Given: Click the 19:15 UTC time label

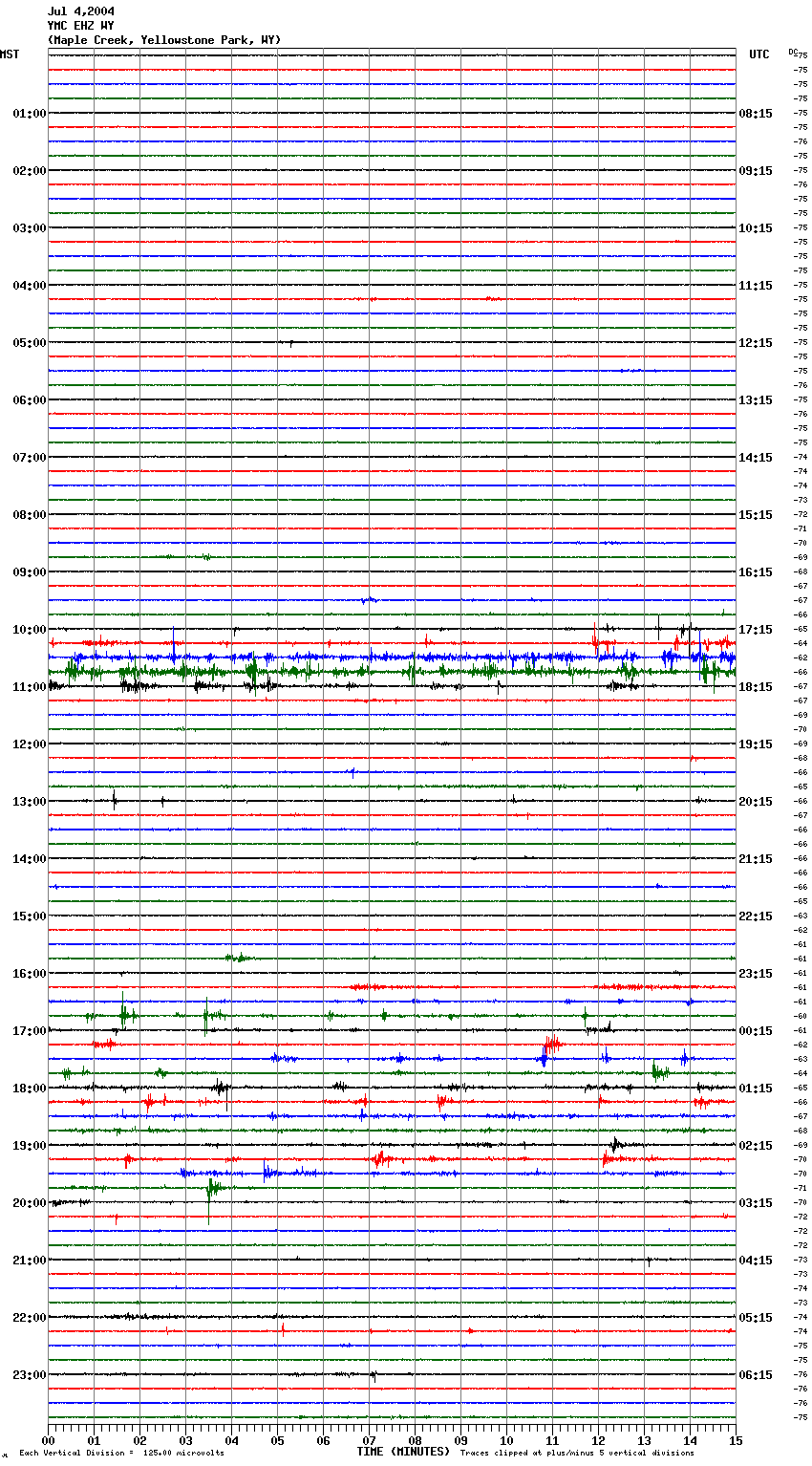Looking at the screenshot, I should pyautogui.click(x=756, y=744).
